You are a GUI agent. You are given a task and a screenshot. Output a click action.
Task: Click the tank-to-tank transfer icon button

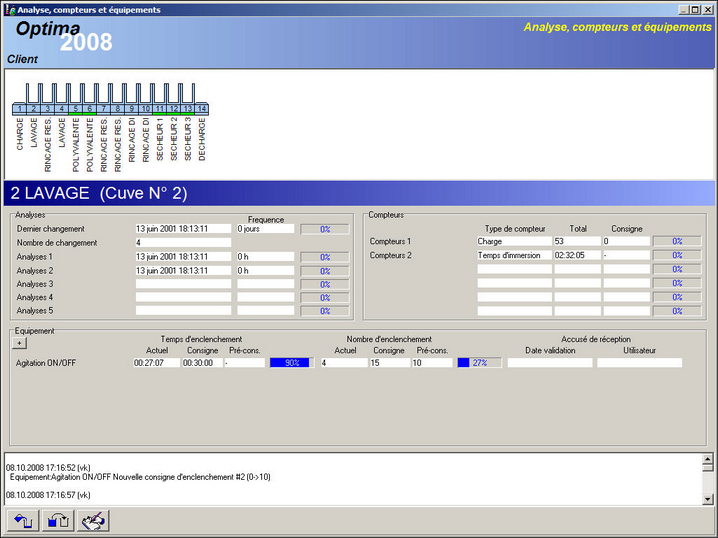[58, 521]
